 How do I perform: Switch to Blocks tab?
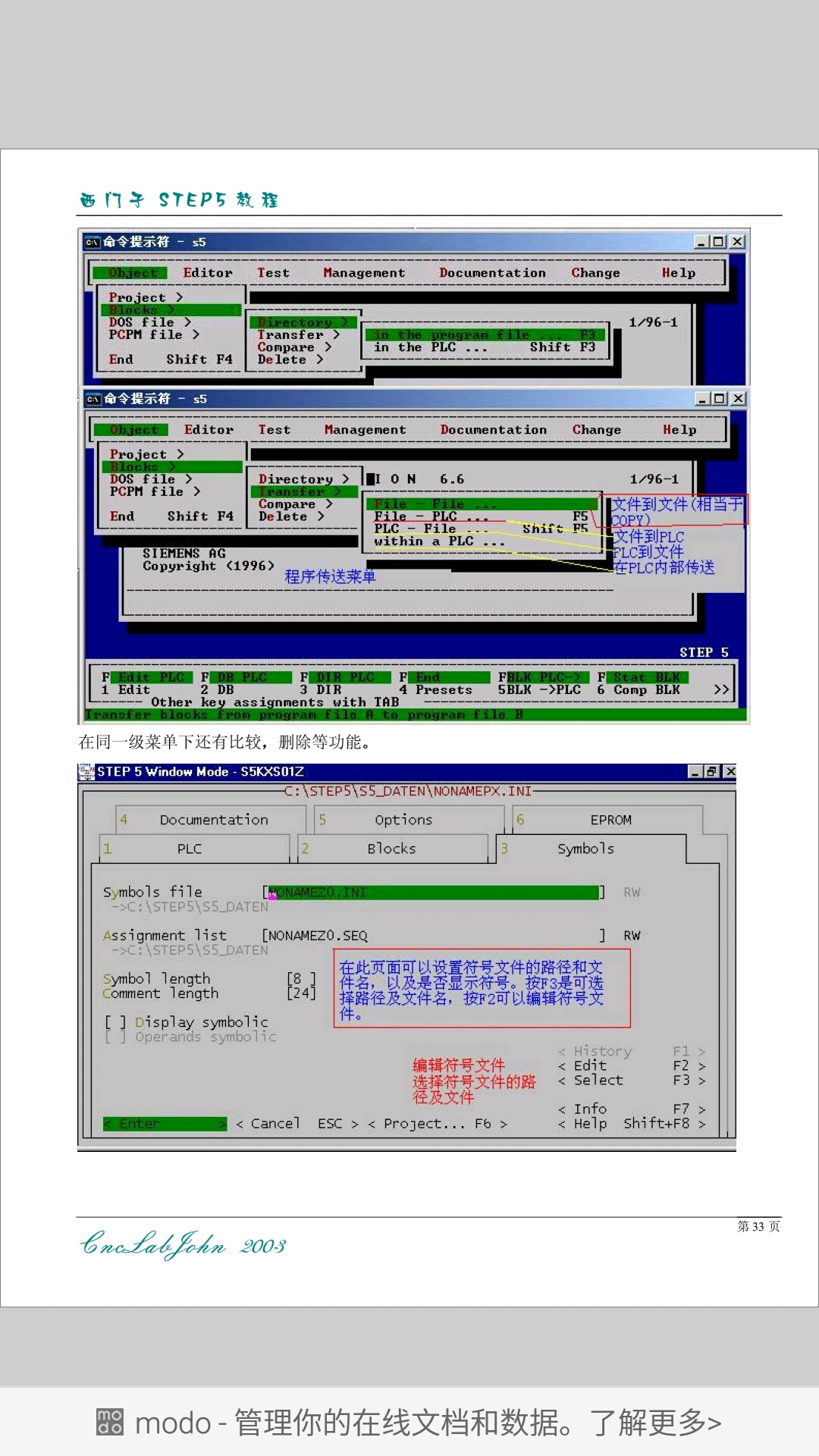click(x=393, y=849)
